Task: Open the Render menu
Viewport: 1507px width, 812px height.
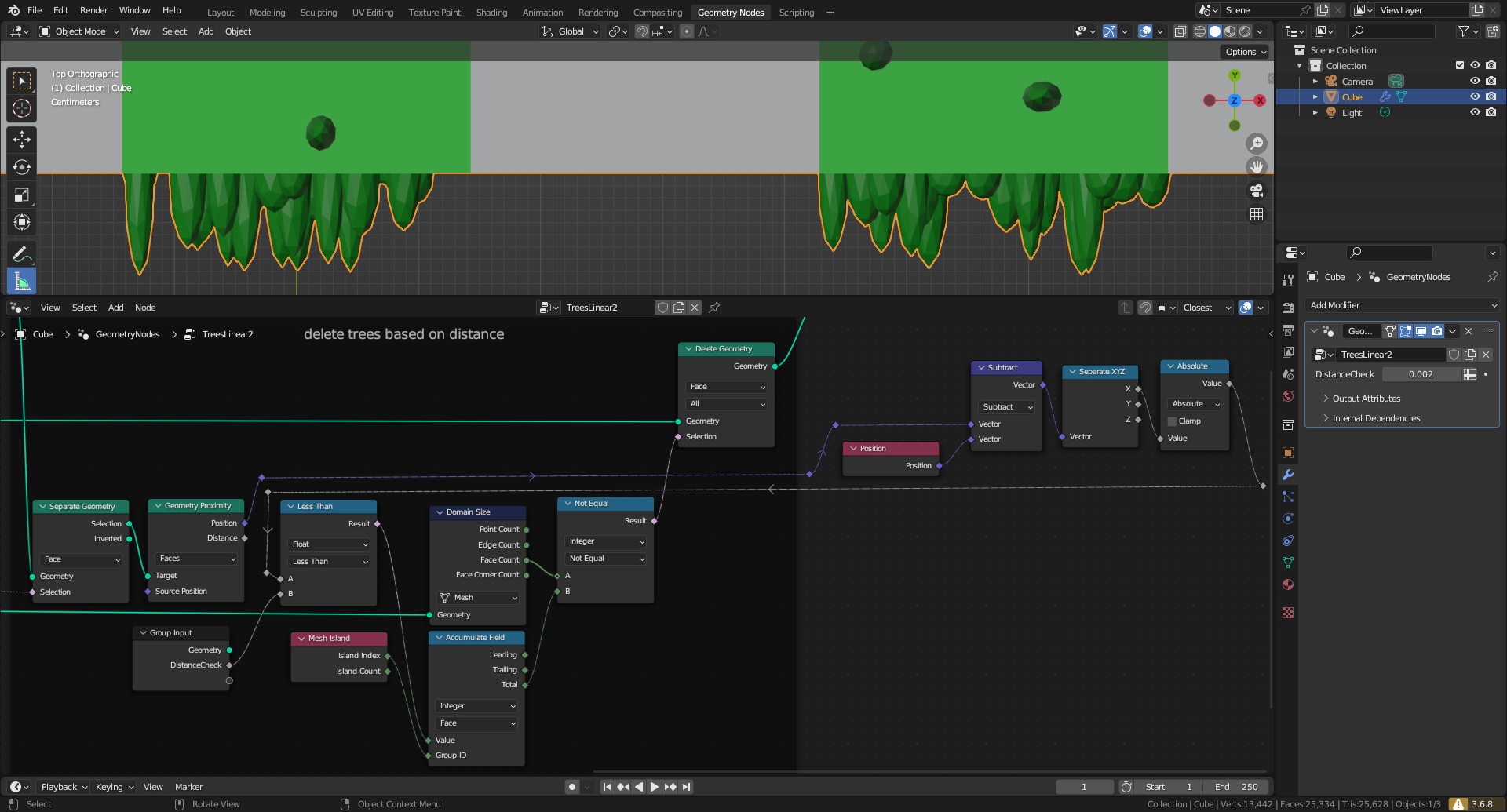Action: coord(93,10)
